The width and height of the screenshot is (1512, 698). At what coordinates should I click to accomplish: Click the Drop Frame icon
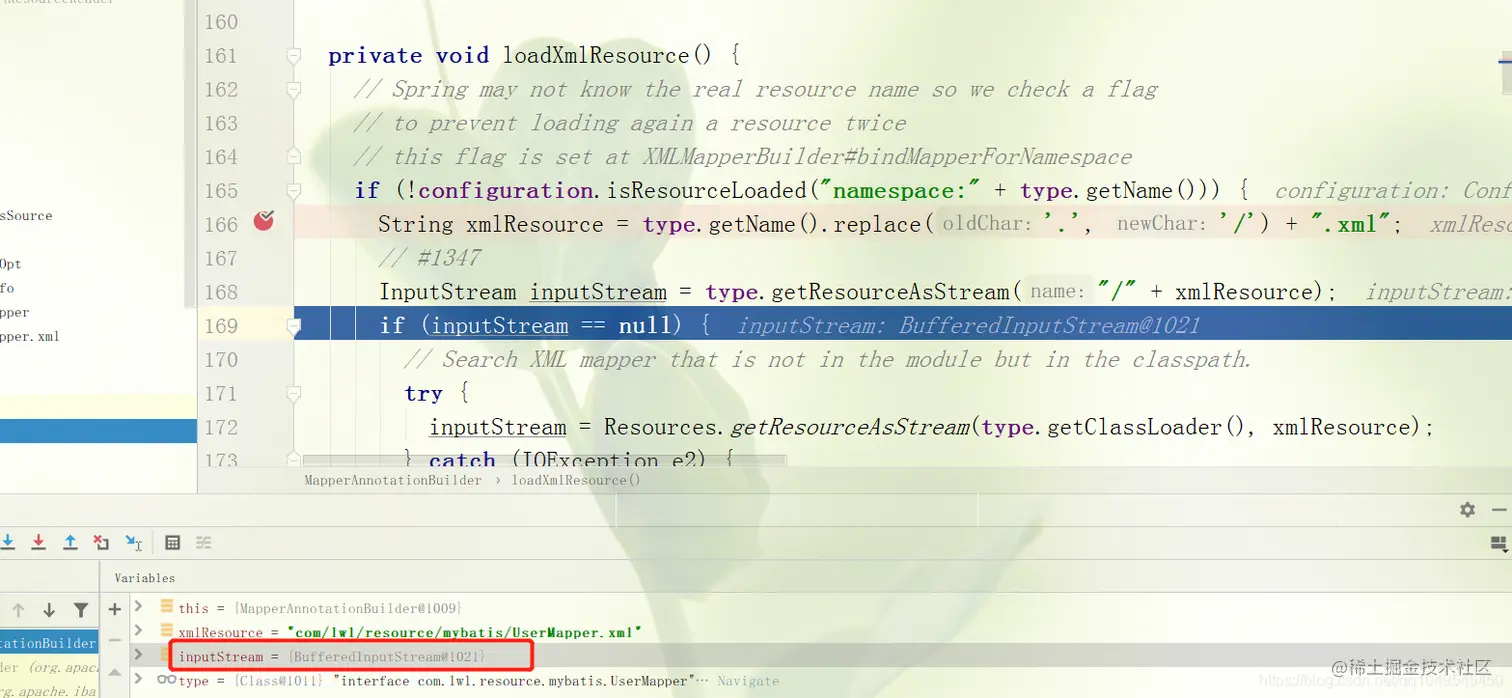point(101,542)
